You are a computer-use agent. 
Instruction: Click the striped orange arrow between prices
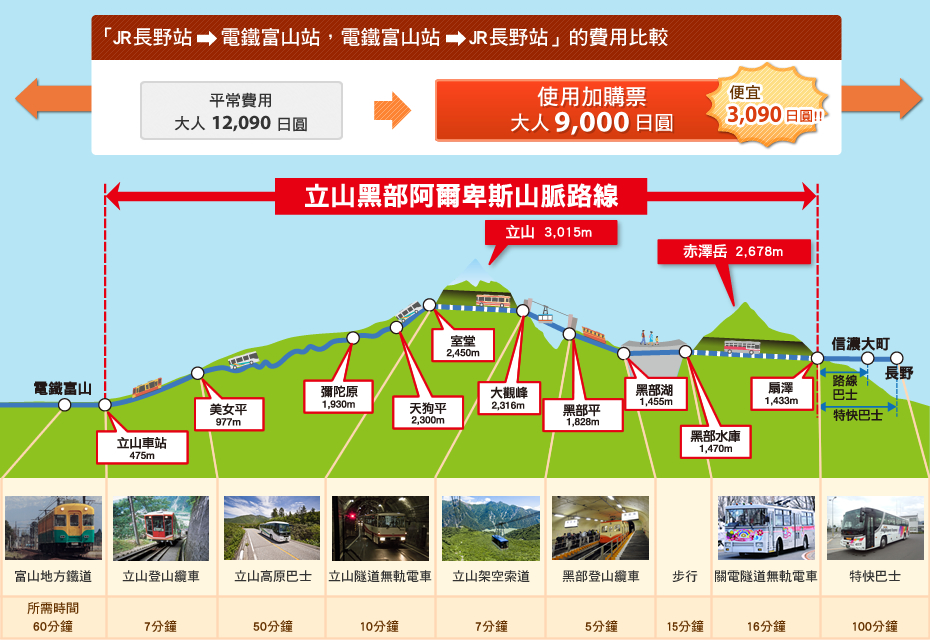click(x=392, y=110)
